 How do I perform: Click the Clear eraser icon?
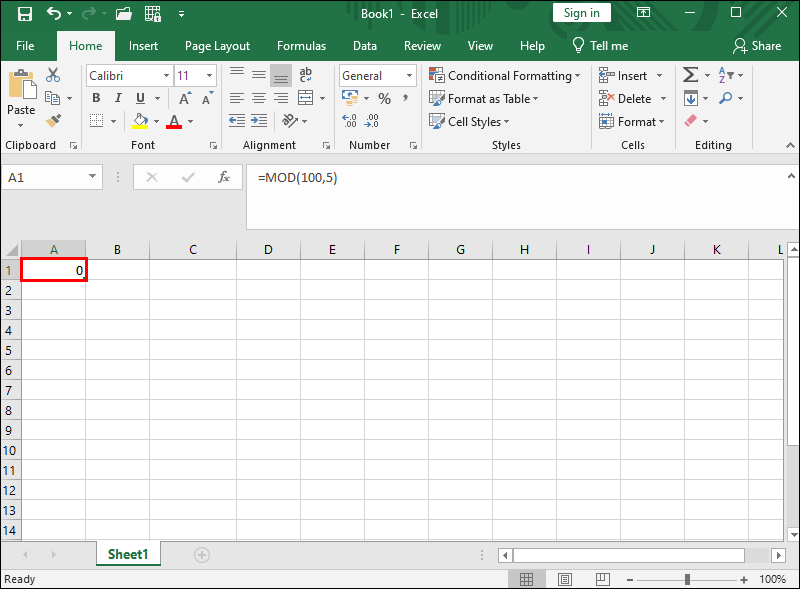(x=690, y=121)
